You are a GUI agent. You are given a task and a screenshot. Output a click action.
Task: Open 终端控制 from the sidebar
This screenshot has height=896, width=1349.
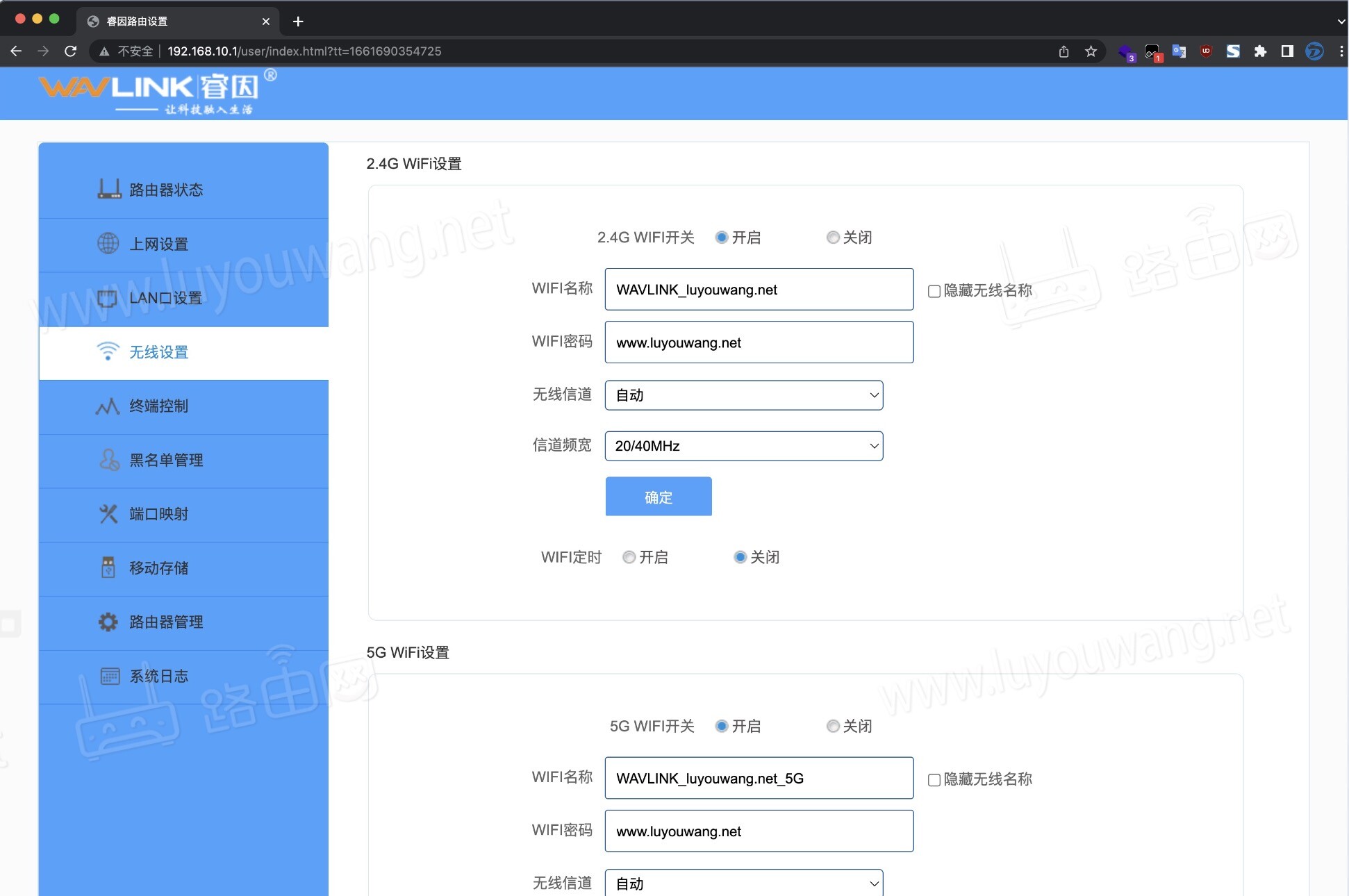158,406
